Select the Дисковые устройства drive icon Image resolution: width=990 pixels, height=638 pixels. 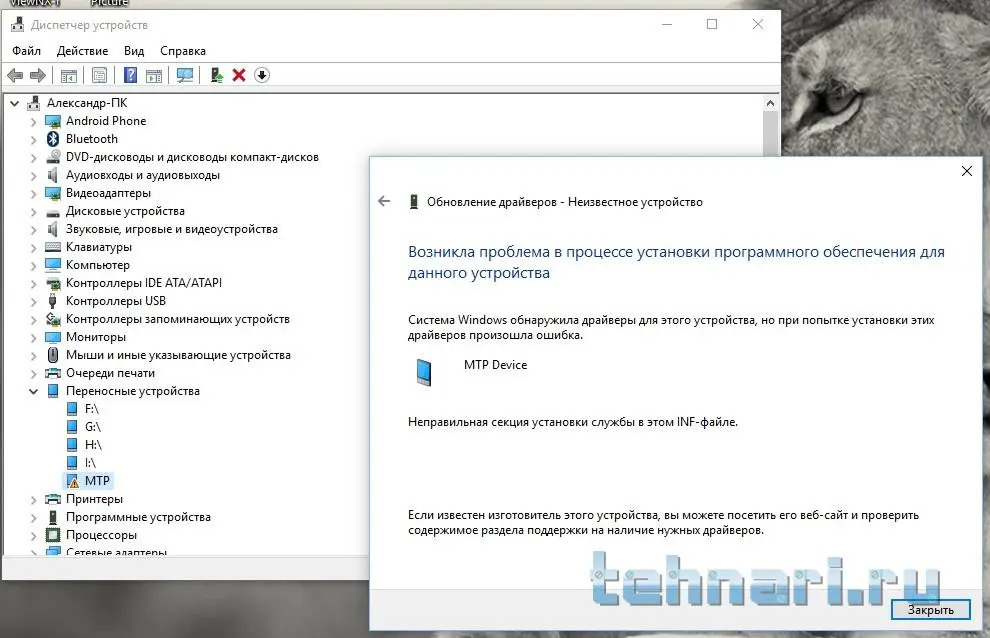(x=53, y=212)
